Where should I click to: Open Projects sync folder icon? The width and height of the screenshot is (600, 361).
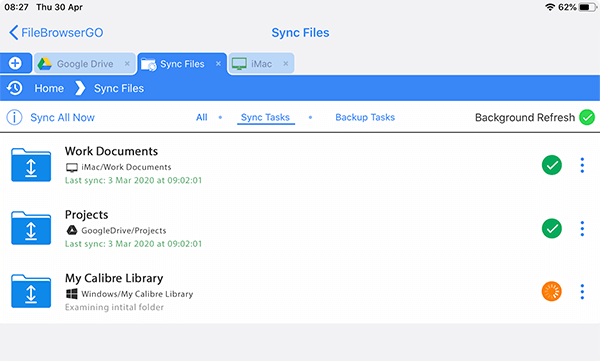point(31,228)
